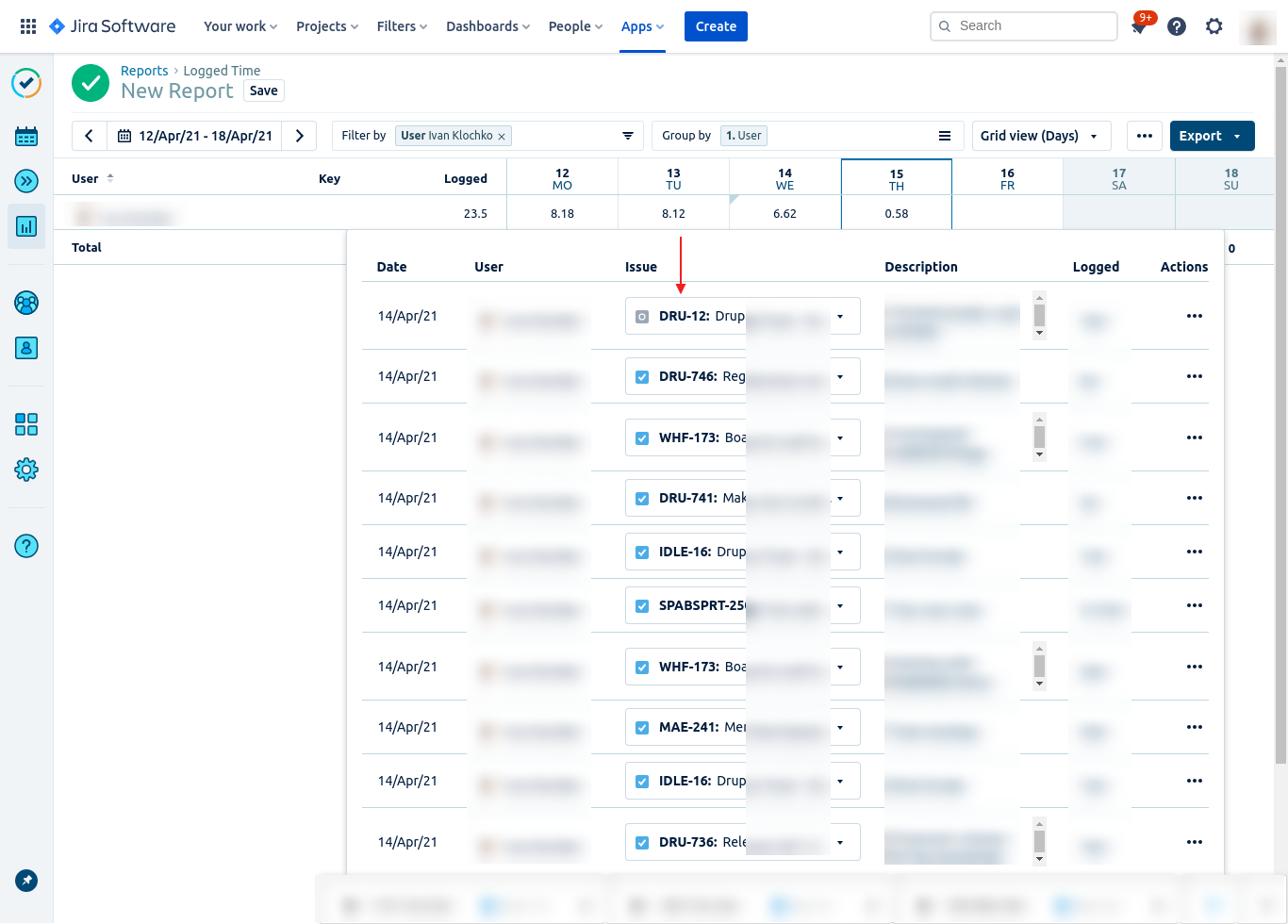Image resolution: width=1288 pixels, height=924 pixels.
Task: Toggle the checkbox icon for MAE-241 issue
Action: [x=642, y=728]
